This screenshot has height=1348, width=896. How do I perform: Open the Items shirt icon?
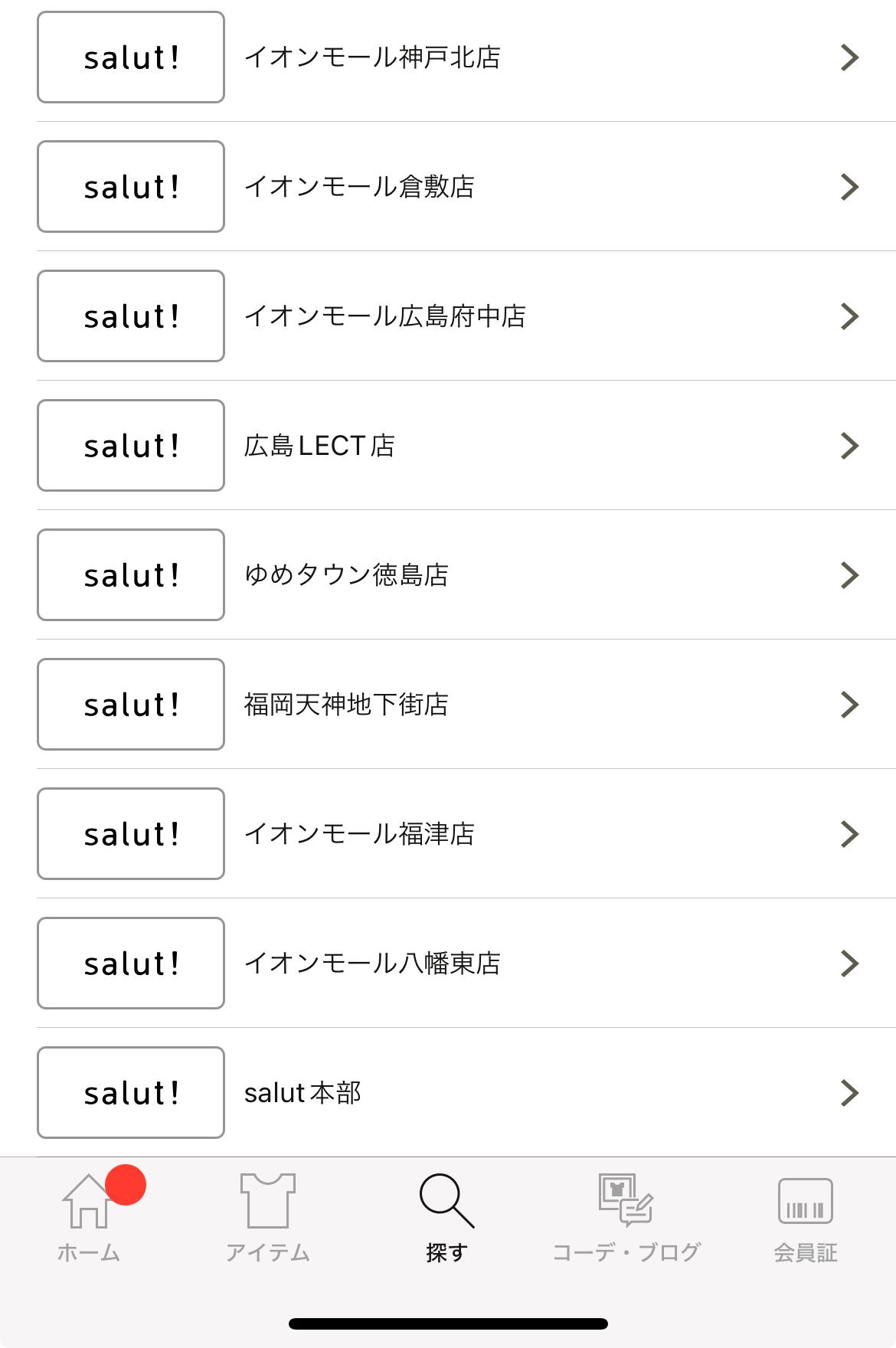pyautogui.click(x=267, y=1201)
